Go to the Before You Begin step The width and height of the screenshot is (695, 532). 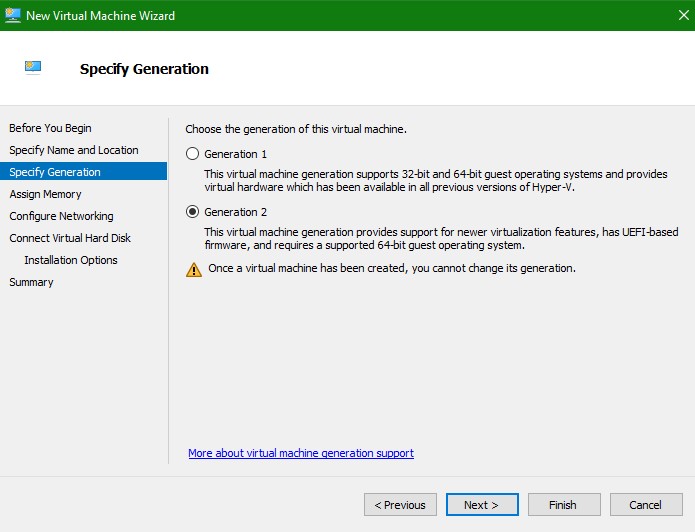tap(50, 128)
